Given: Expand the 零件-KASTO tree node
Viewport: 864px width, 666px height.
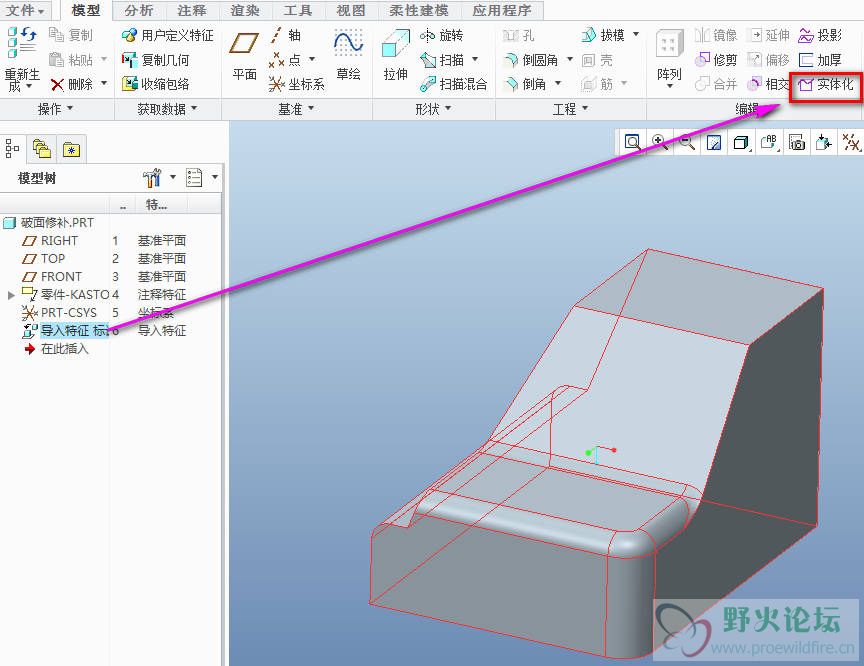Looking at the screenshot, I should [11, 295].
